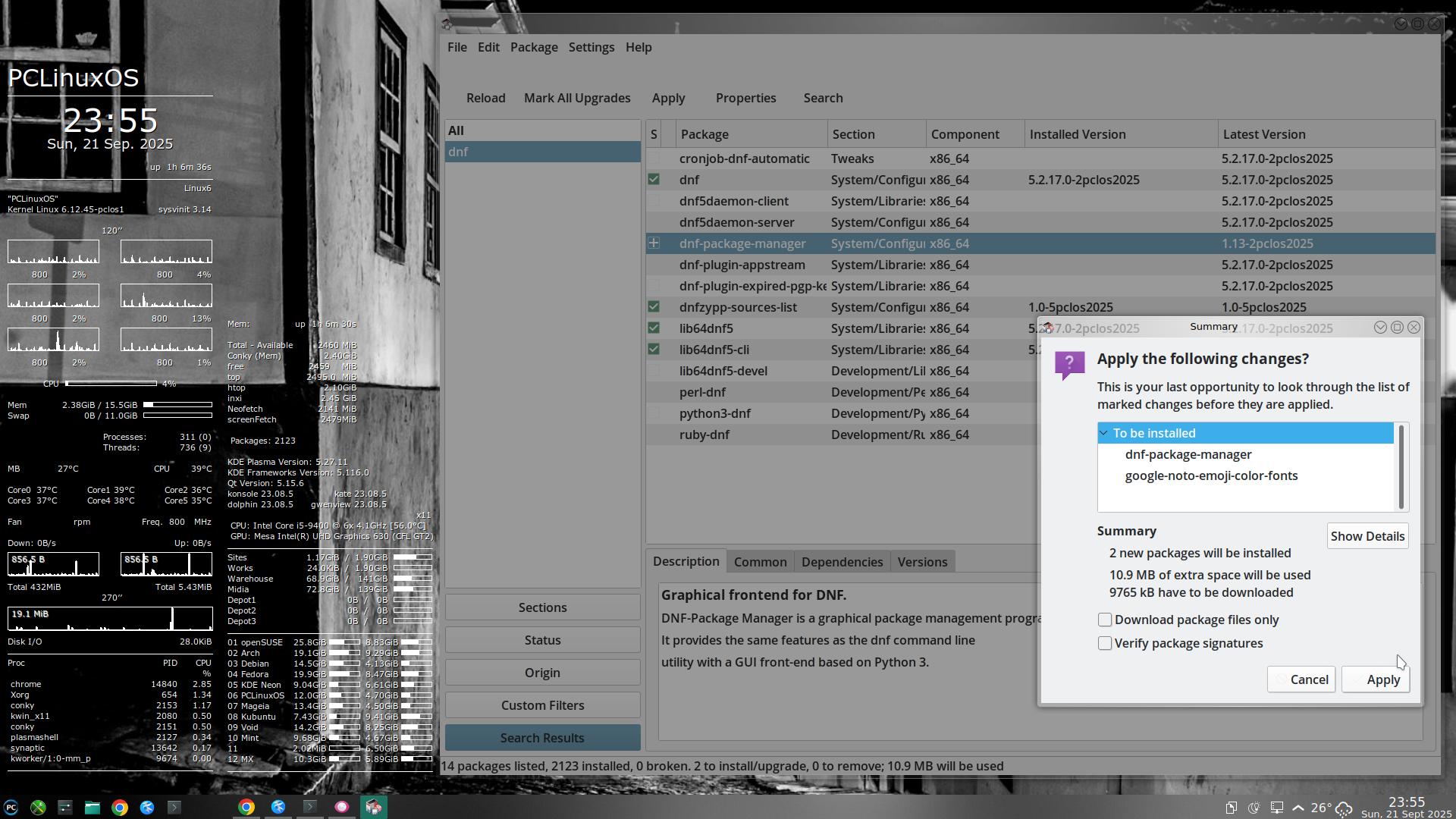Click the scrollbar in the changes list

[1401, 466]
